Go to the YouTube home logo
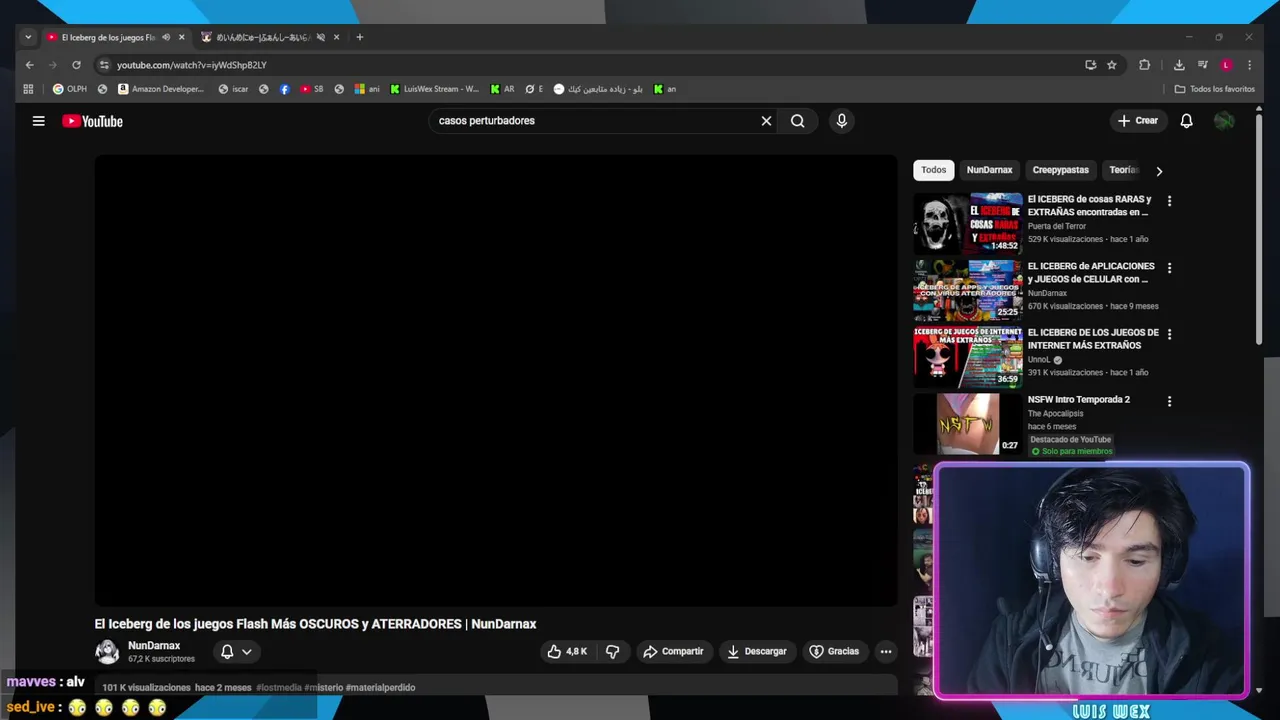Viewport: 1280px width, 720px height. click(92, 121)
